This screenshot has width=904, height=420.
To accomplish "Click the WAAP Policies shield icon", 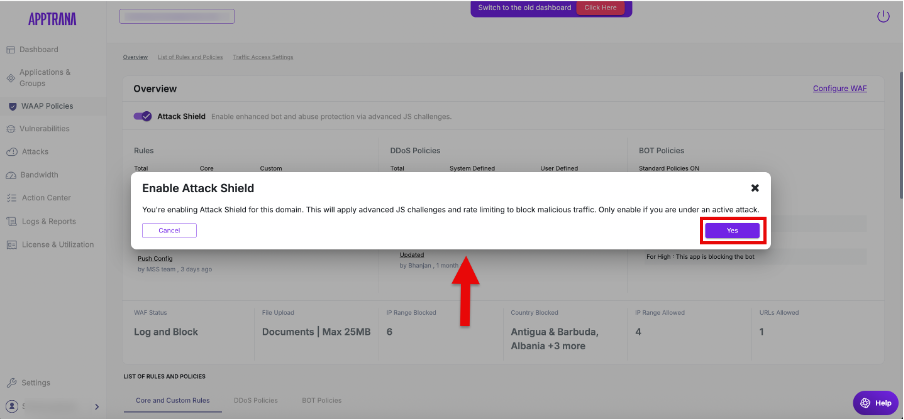I will 13,106.
